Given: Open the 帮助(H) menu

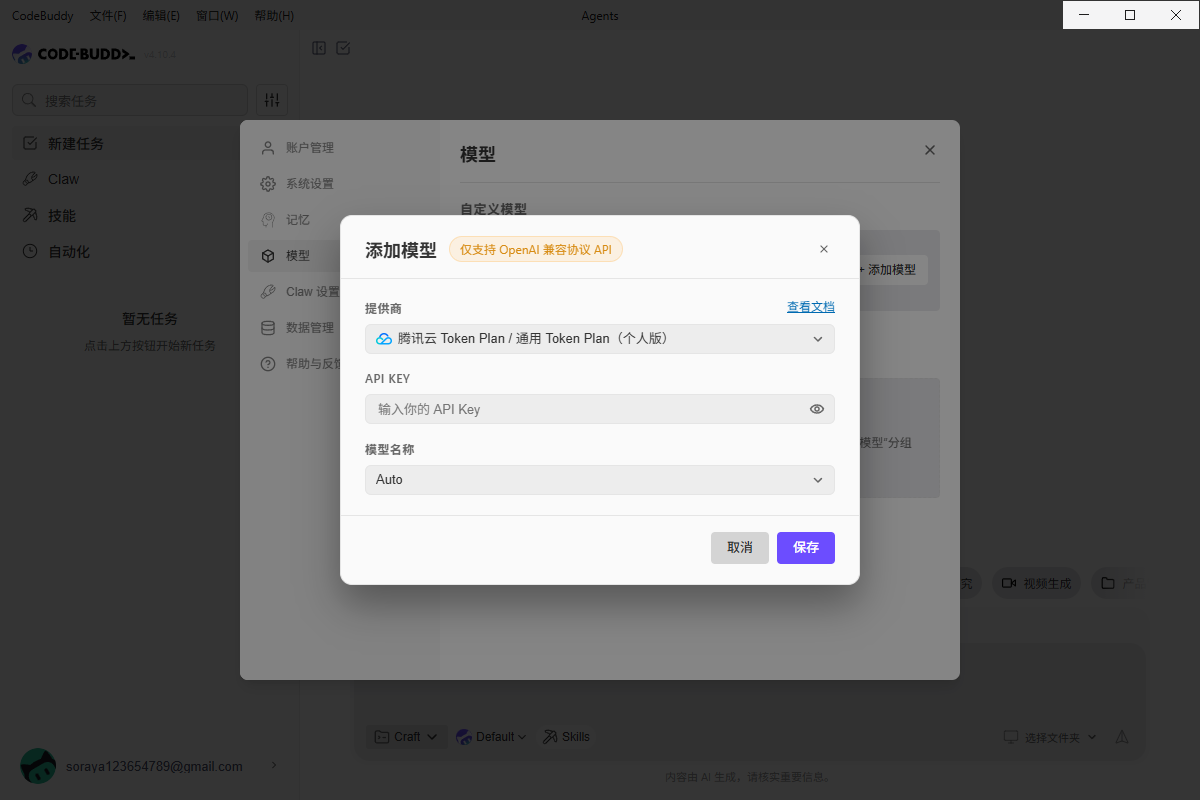Looking at the screenshot, I should tap(274, 16).
